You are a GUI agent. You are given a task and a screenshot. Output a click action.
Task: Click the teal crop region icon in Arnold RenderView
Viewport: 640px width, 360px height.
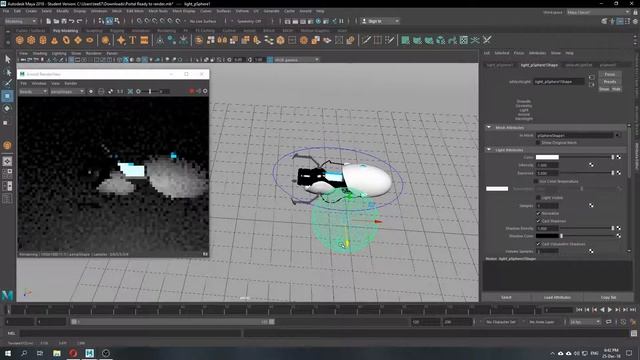pyautogui.click(x=130, y=91)
